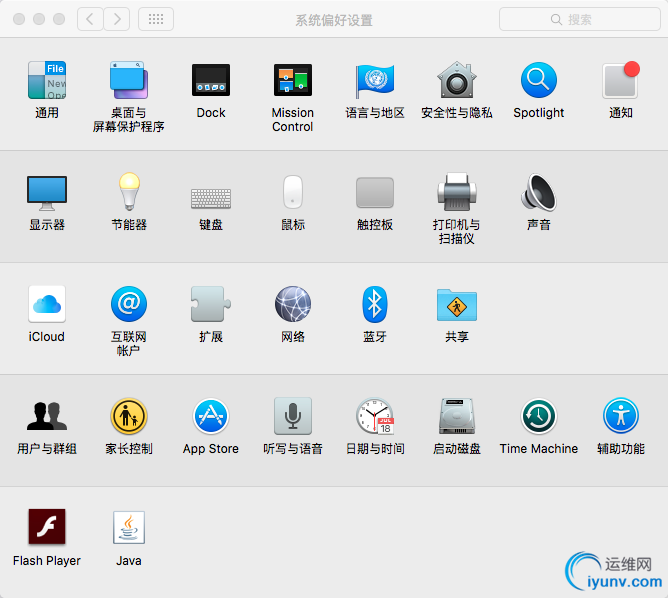
Task: Open the 通用 (General) preferences icon
Action: pos(47,80)
